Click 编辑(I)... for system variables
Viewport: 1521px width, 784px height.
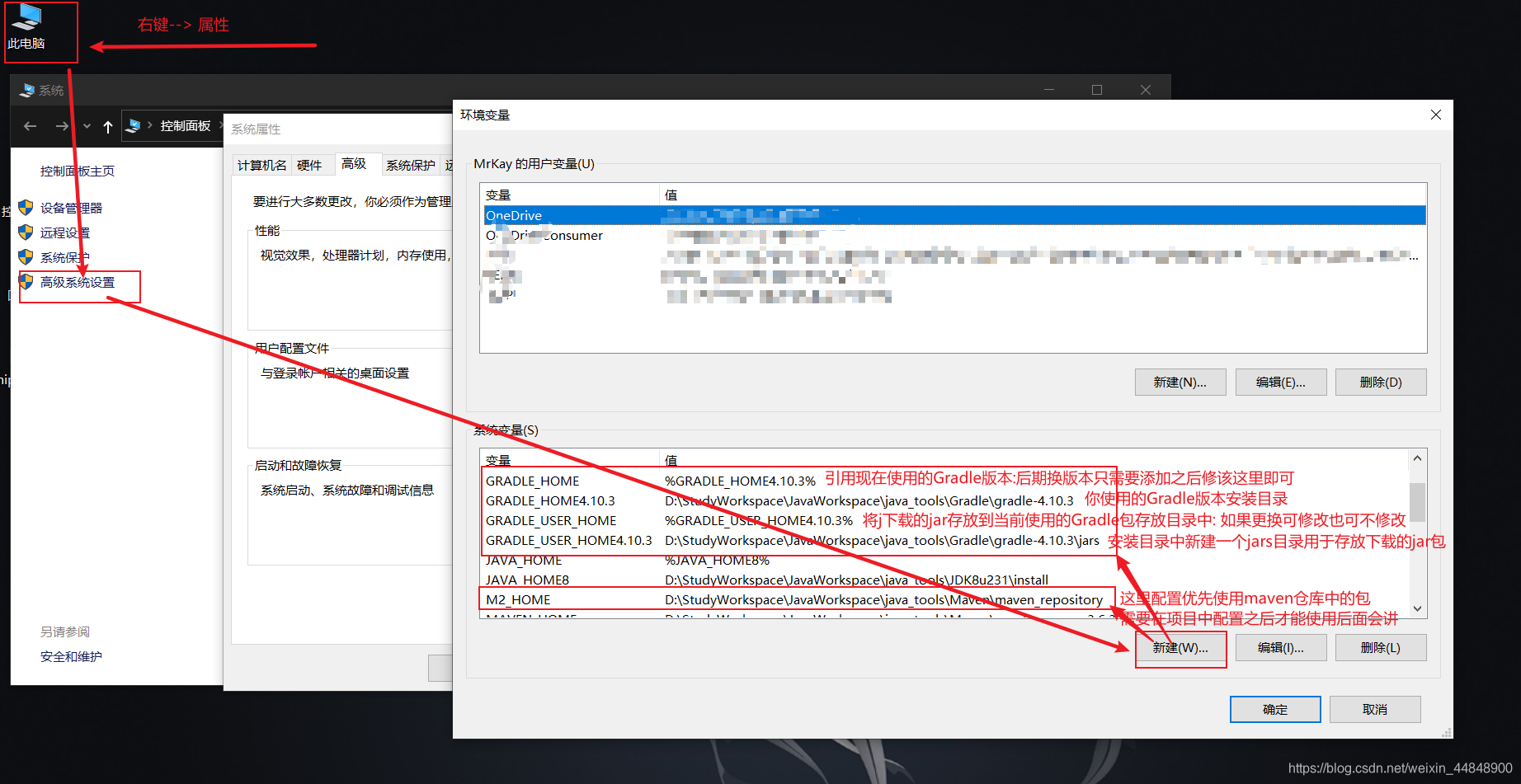pos(1281,647)
